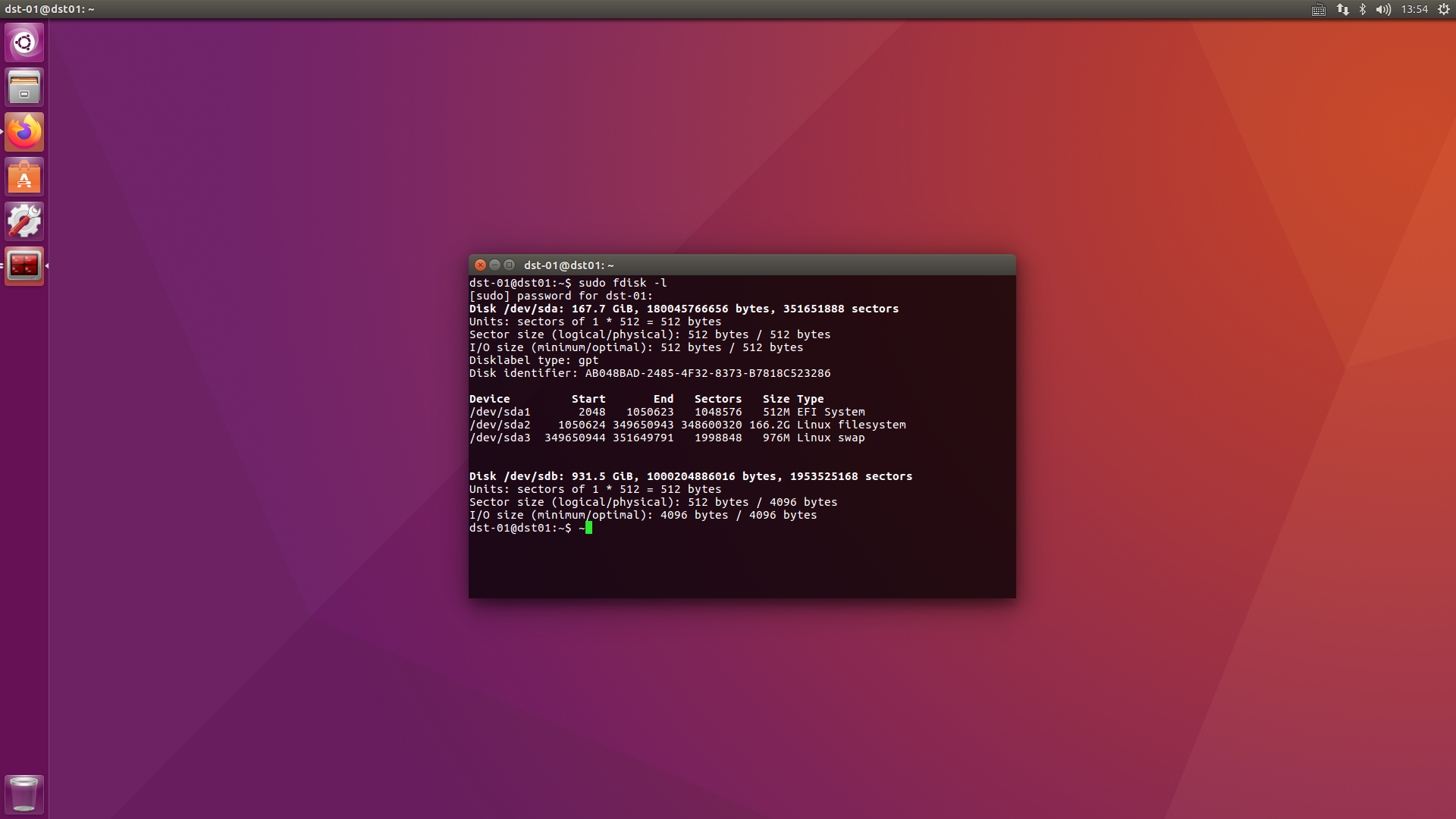The height and width of the screenshot is (819, 1456).
Task: Open the Bluetooth indicator menu
Action: coord(1363,9)
